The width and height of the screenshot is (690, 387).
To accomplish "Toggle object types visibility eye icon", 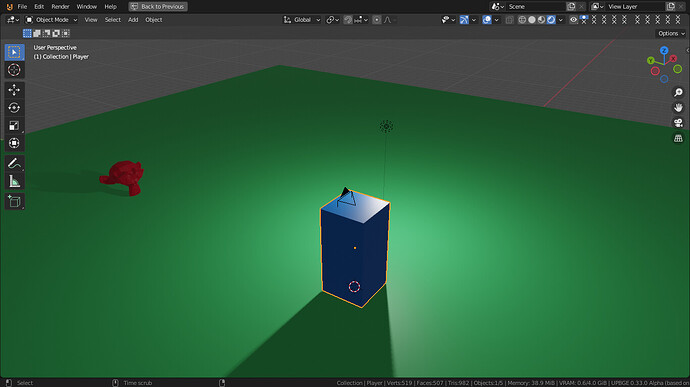I will (573, 20).
